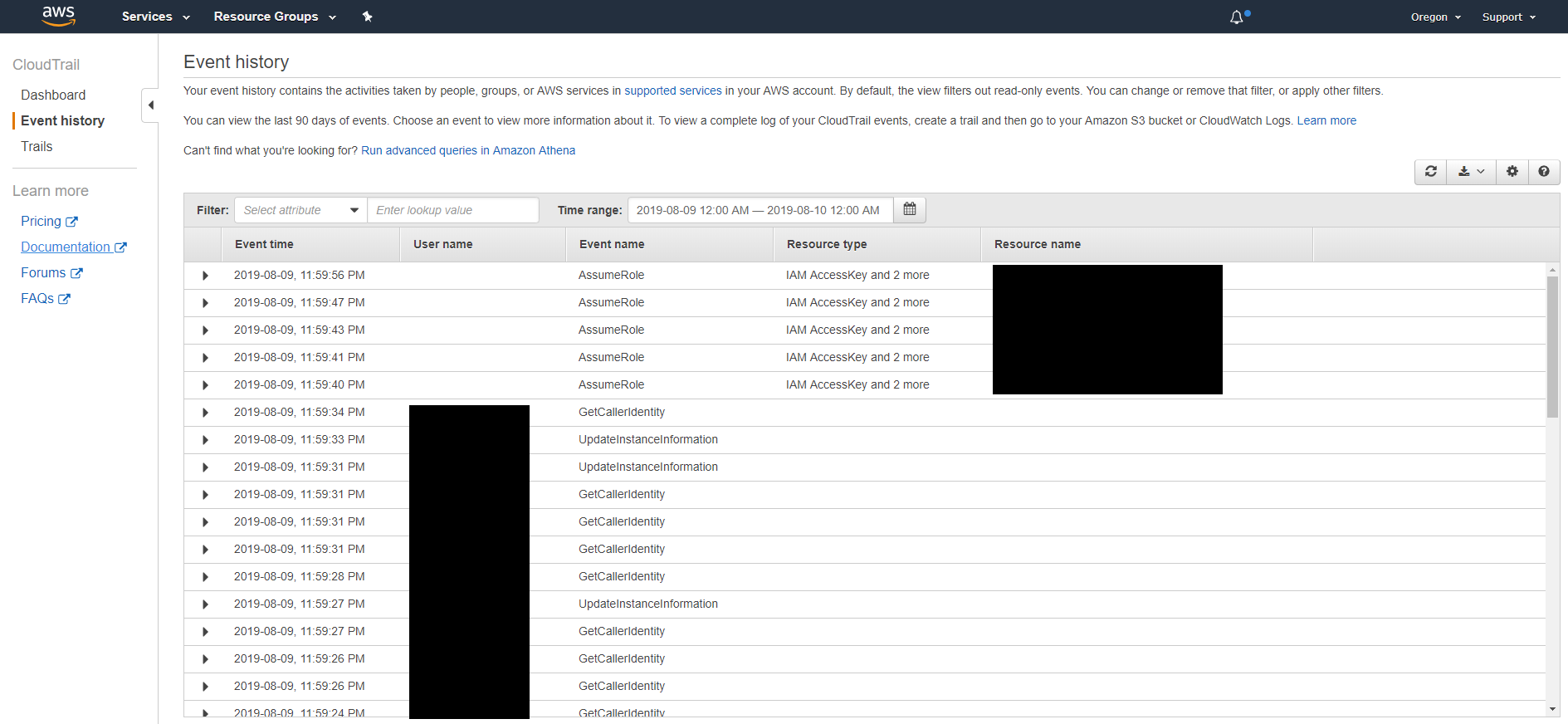1568x724 pixels.
Task: Open the Resource Groups menu
Action: pyautogui.click(x=275, y=17)
